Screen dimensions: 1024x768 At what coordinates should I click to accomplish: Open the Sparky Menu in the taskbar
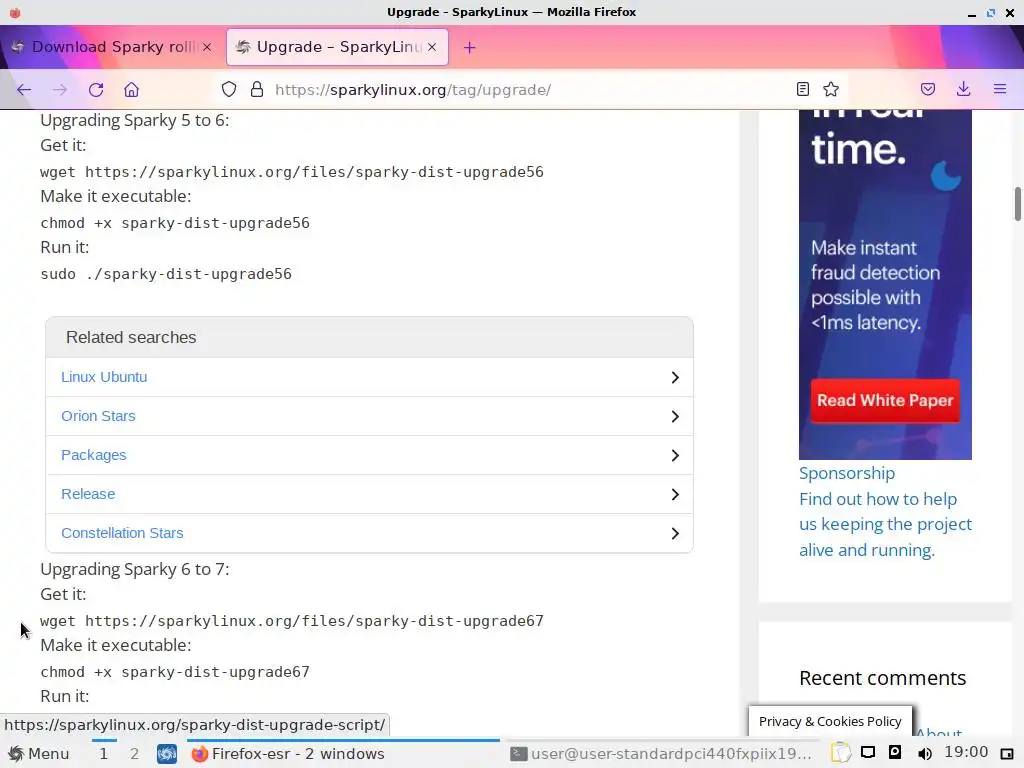(x=39, y=754)
